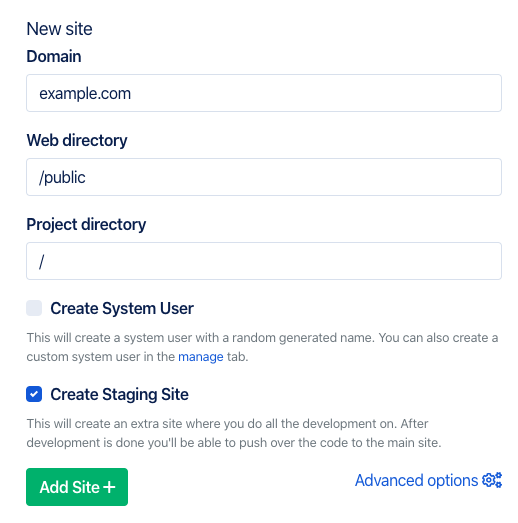Click the /public text in Web directory
Screen dimensions: 518x523
pyautogui.click(x=62, y=177)
